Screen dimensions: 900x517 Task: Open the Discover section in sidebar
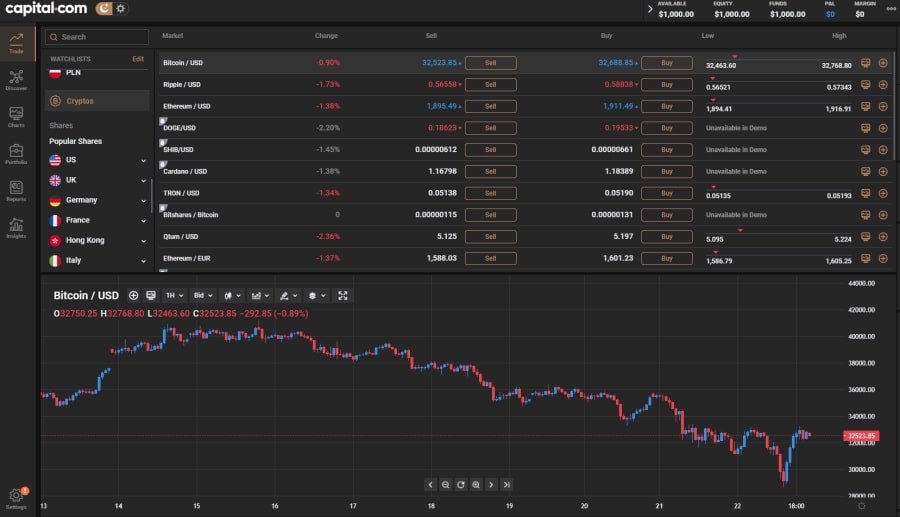point(16,79)
